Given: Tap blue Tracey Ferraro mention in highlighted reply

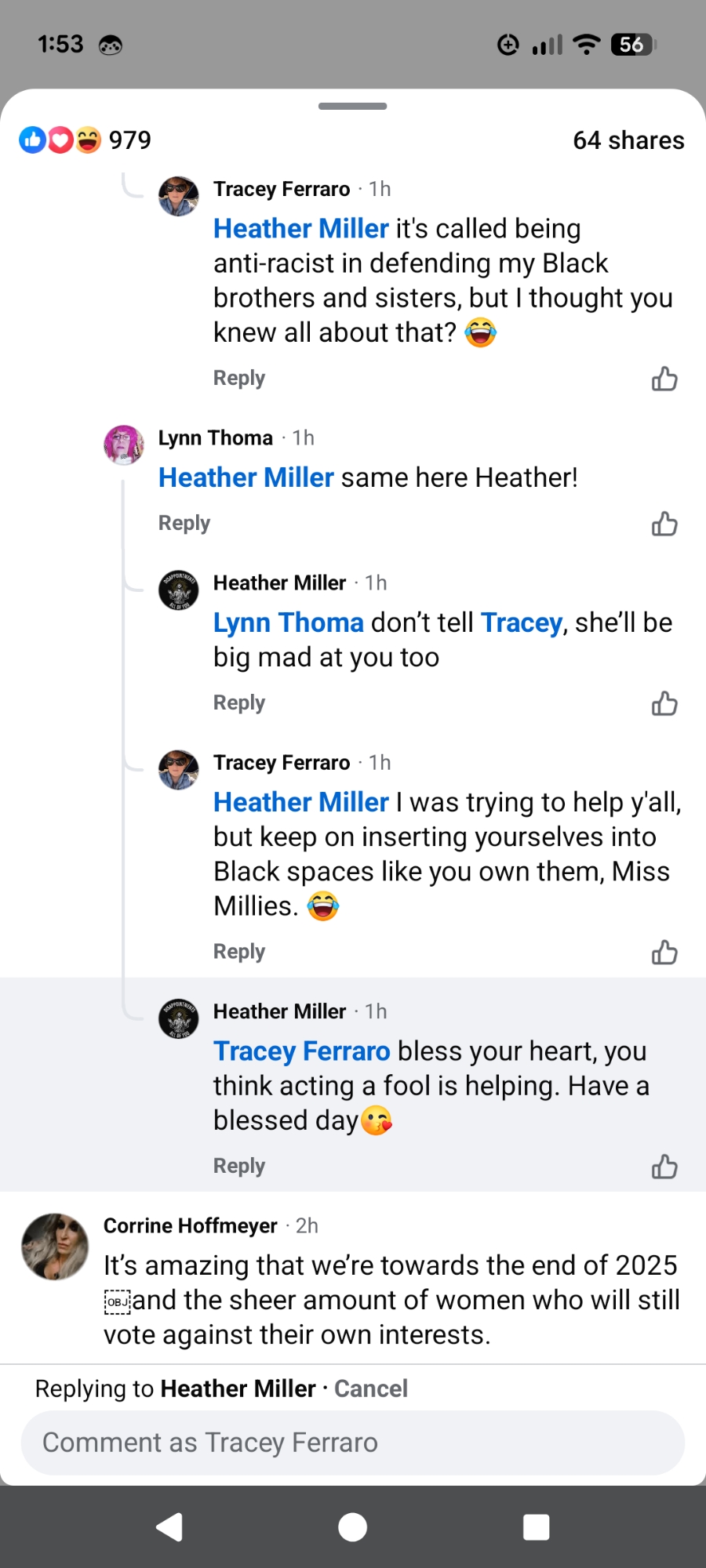Looking at the screenshot, I should coord(302,1051).
